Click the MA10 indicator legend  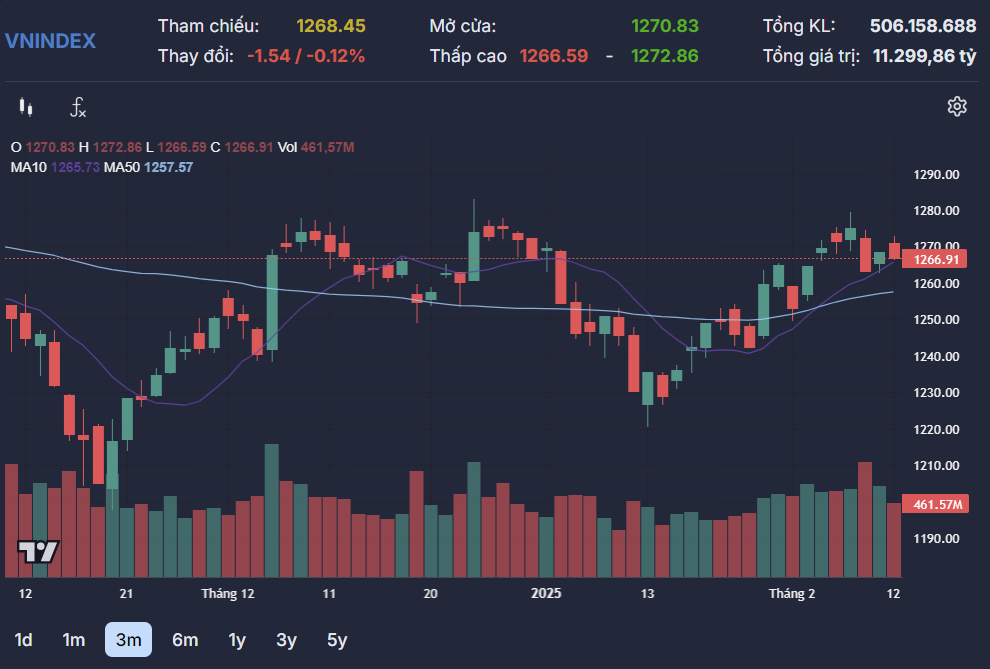55,167
